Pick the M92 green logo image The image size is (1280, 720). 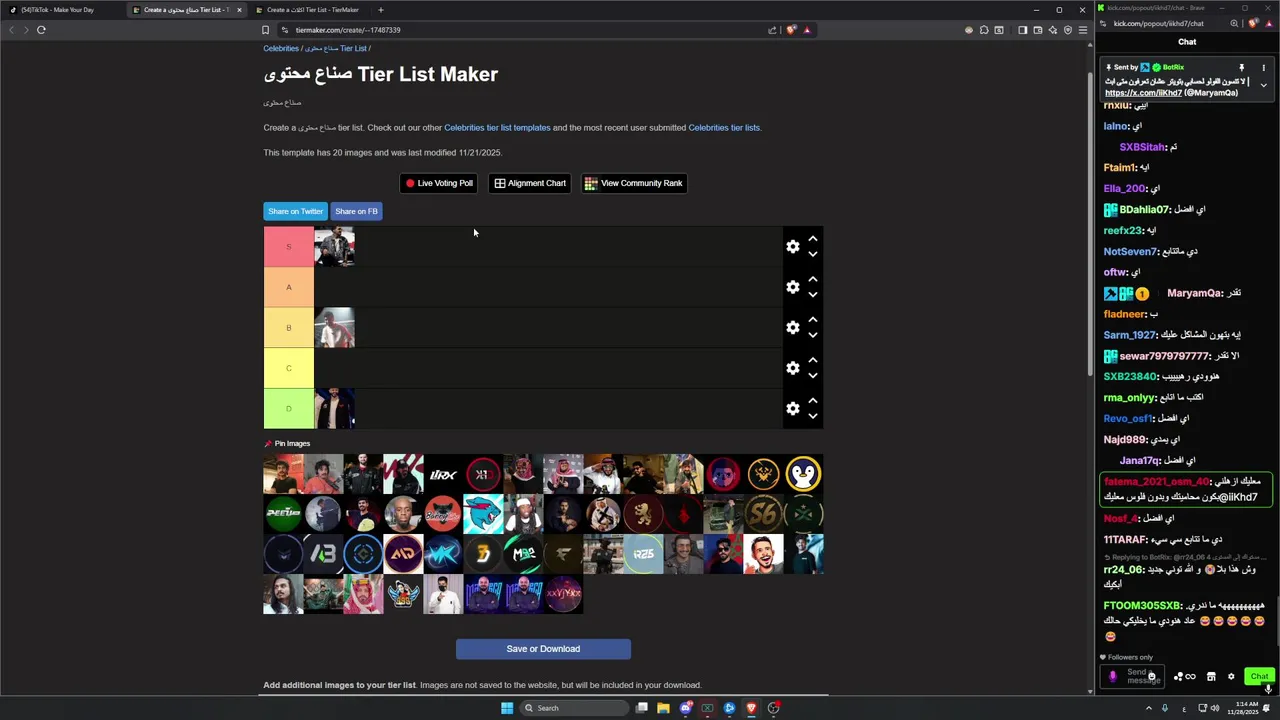[523, 554]
